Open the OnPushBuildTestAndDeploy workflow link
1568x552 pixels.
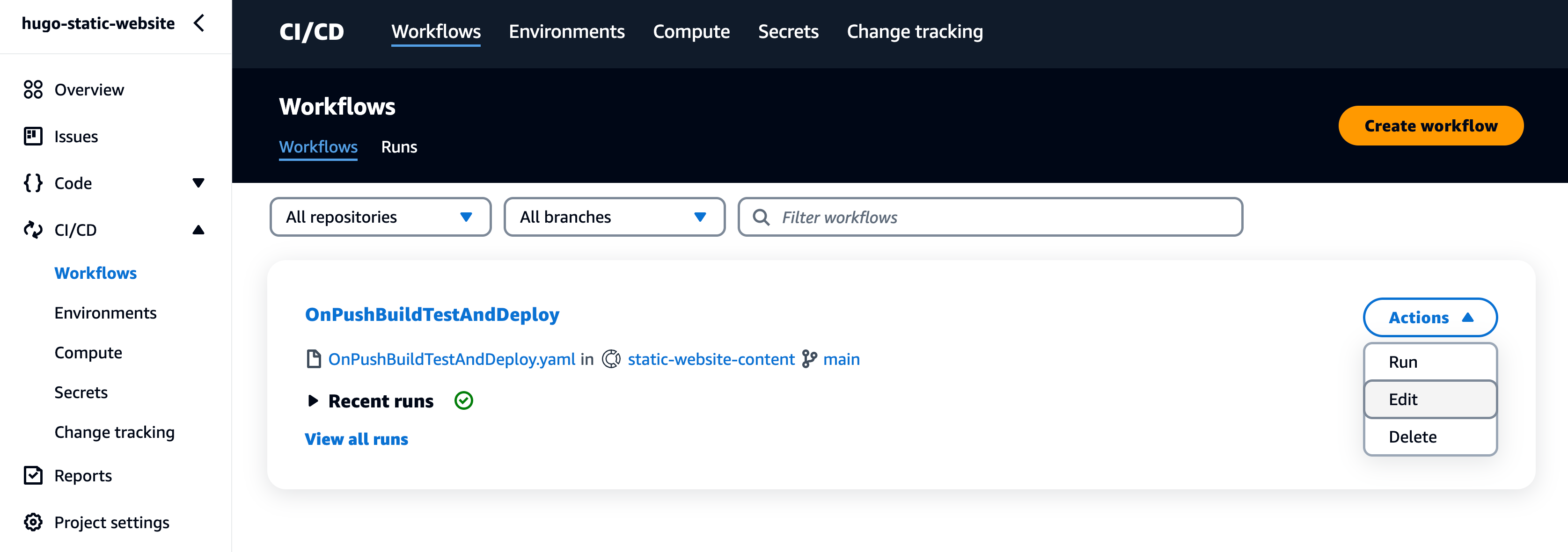432,315
